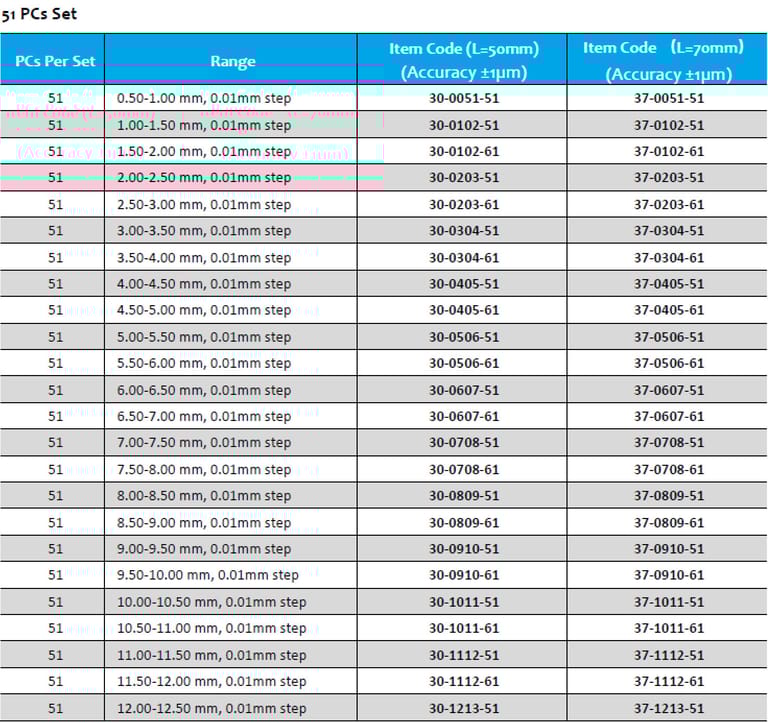Click the 12.00-12.50 mm range cell

[x=211, y=708]
